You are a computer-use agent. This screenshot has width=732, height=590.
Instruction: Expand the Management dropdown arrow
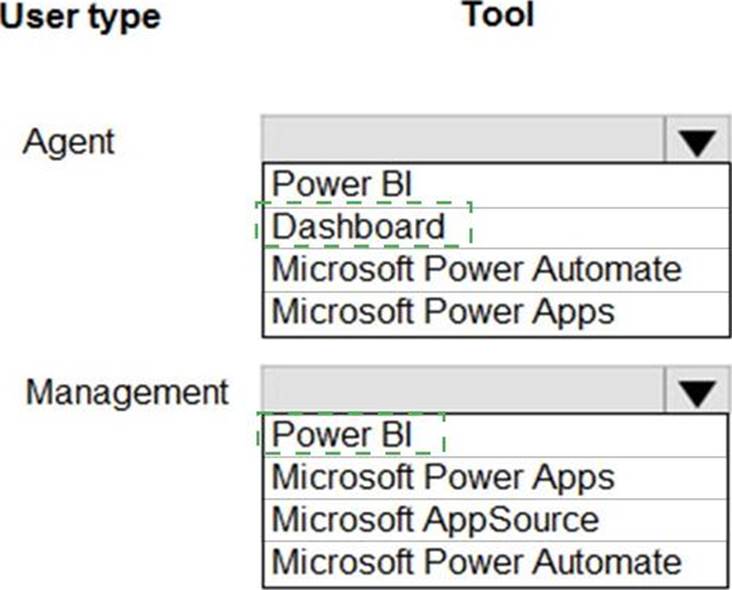696,391
